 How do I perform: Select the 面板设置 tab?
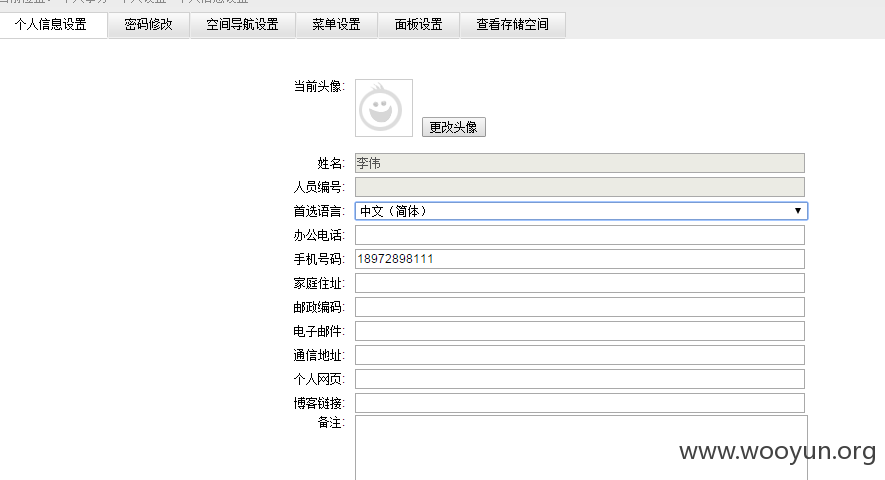[418, 25]
